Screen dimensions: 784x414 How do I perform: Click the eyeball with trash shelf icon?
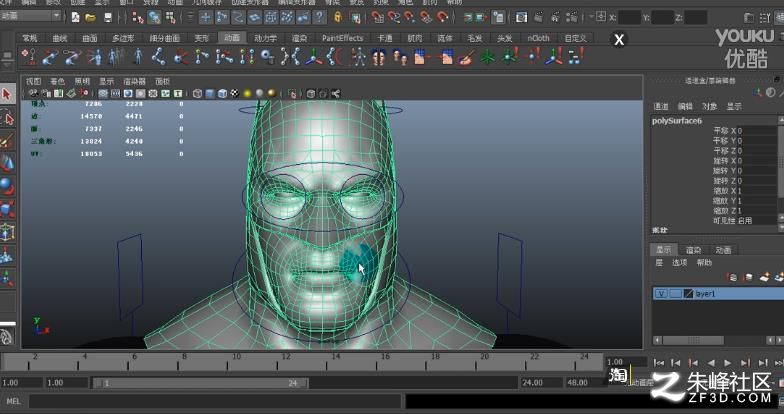pos(268,56)
